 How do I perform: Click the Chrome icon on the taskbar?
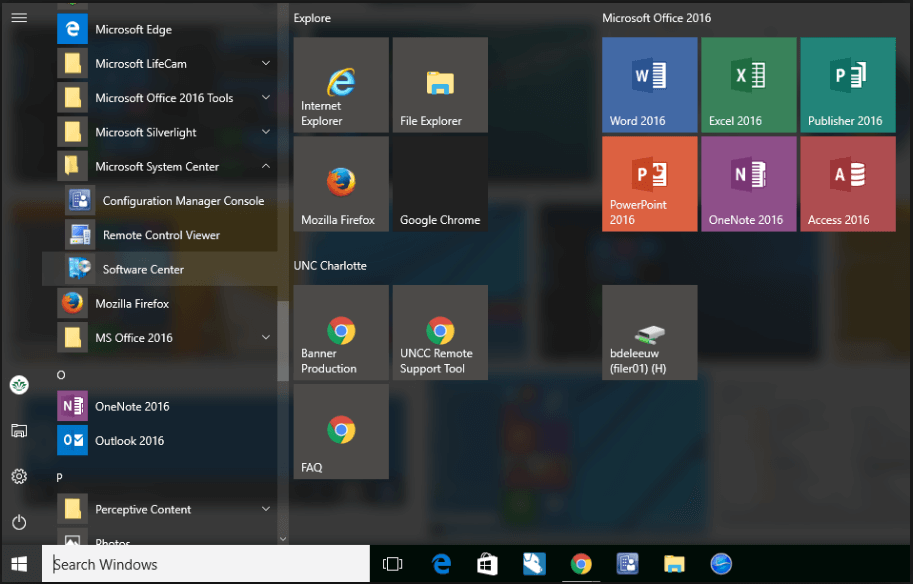[x=581, y=564]
